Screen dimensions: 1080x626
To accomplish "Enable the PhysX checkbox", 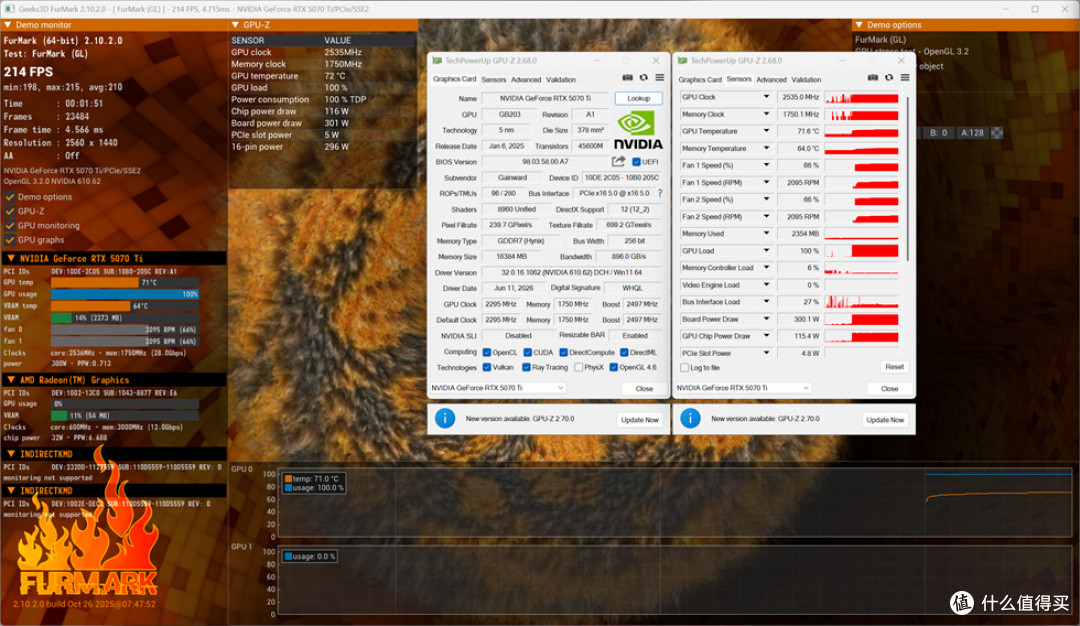I will pyautogui.click(x=579, y=368).
